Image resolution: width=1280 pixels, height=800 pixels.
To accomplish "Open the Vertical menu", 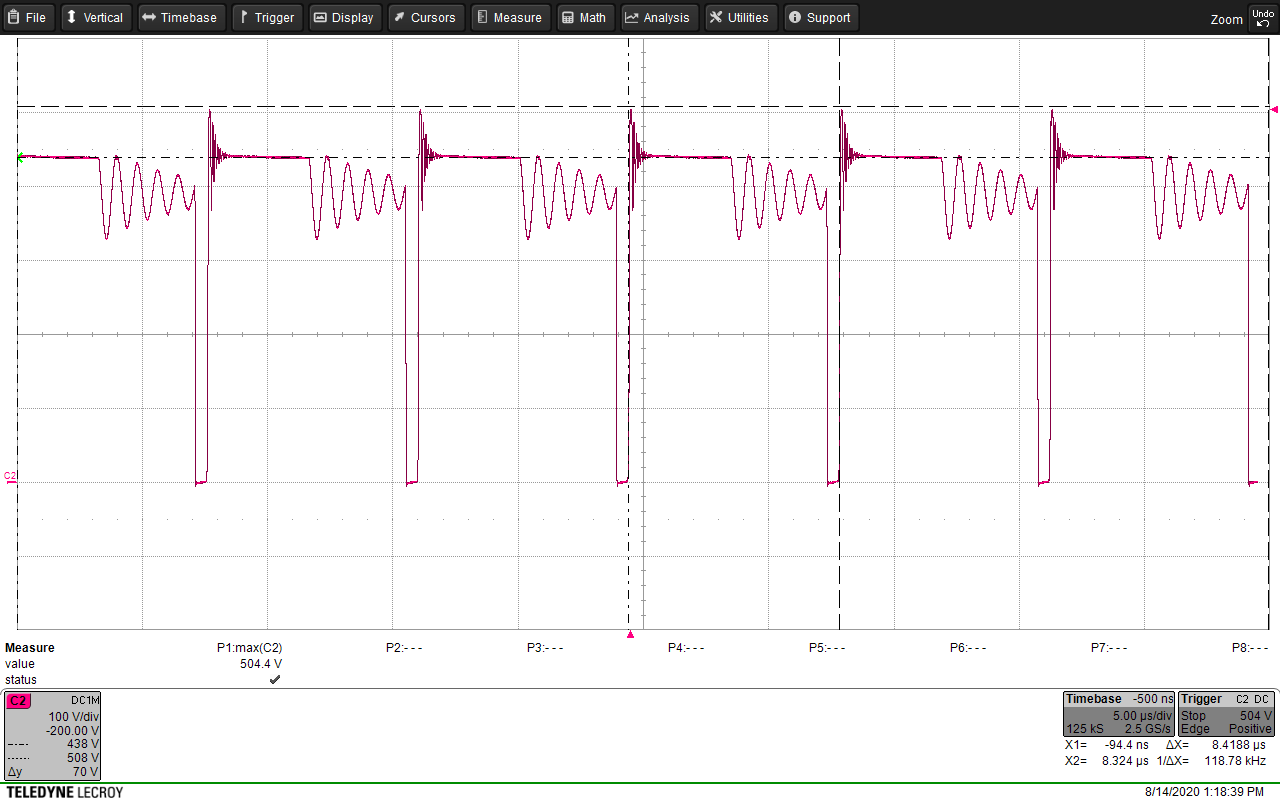I will 94,17.
